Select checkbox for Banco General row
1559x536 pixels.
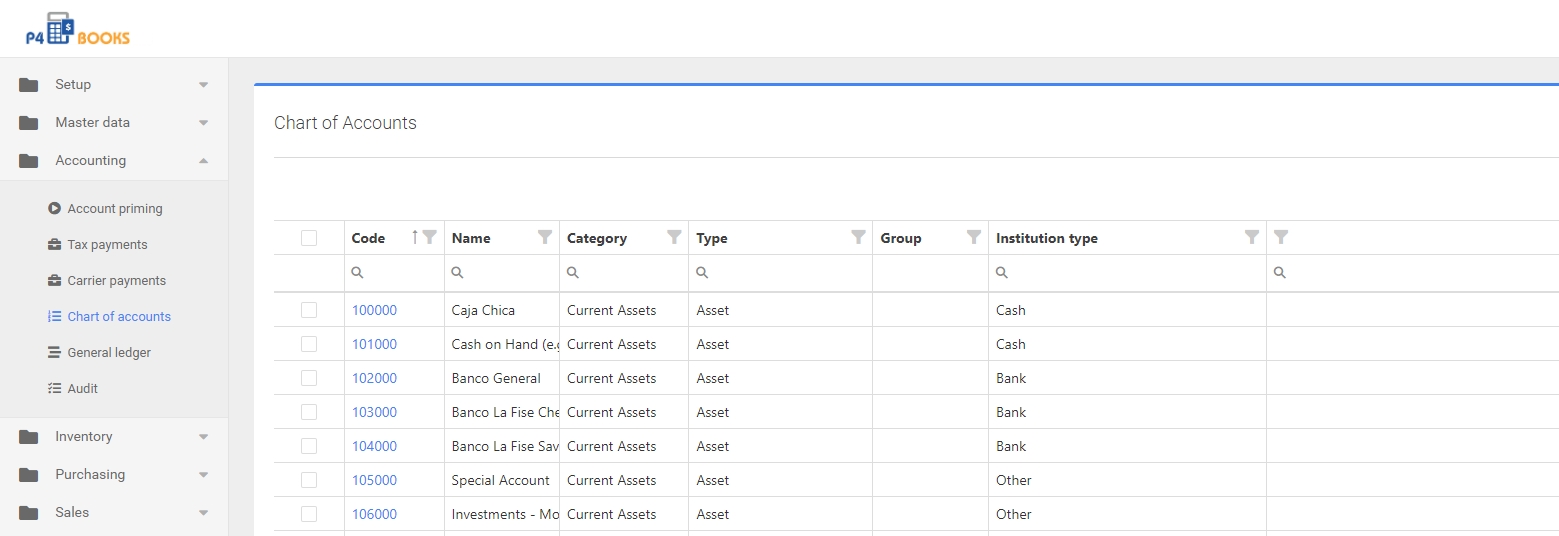[309, 378]
